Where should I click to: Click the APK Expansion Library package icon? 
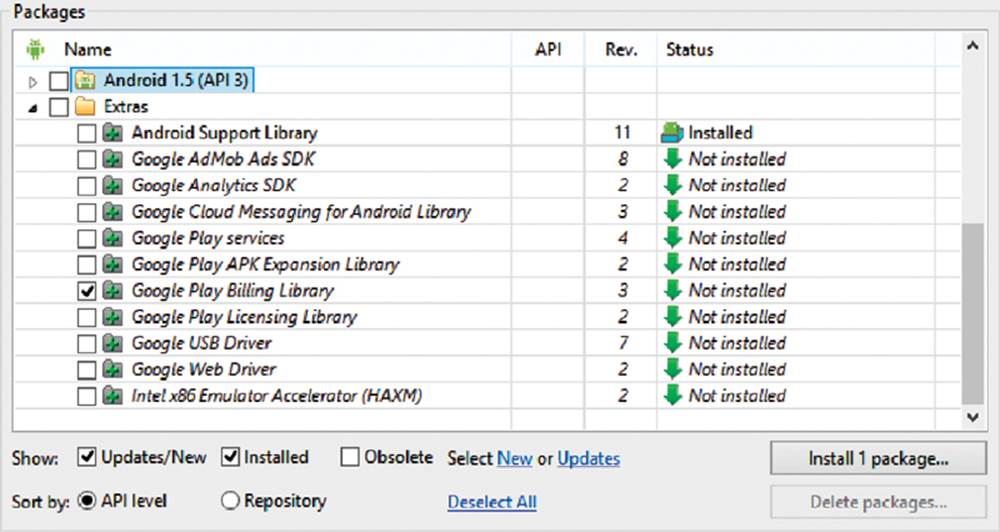113,264
